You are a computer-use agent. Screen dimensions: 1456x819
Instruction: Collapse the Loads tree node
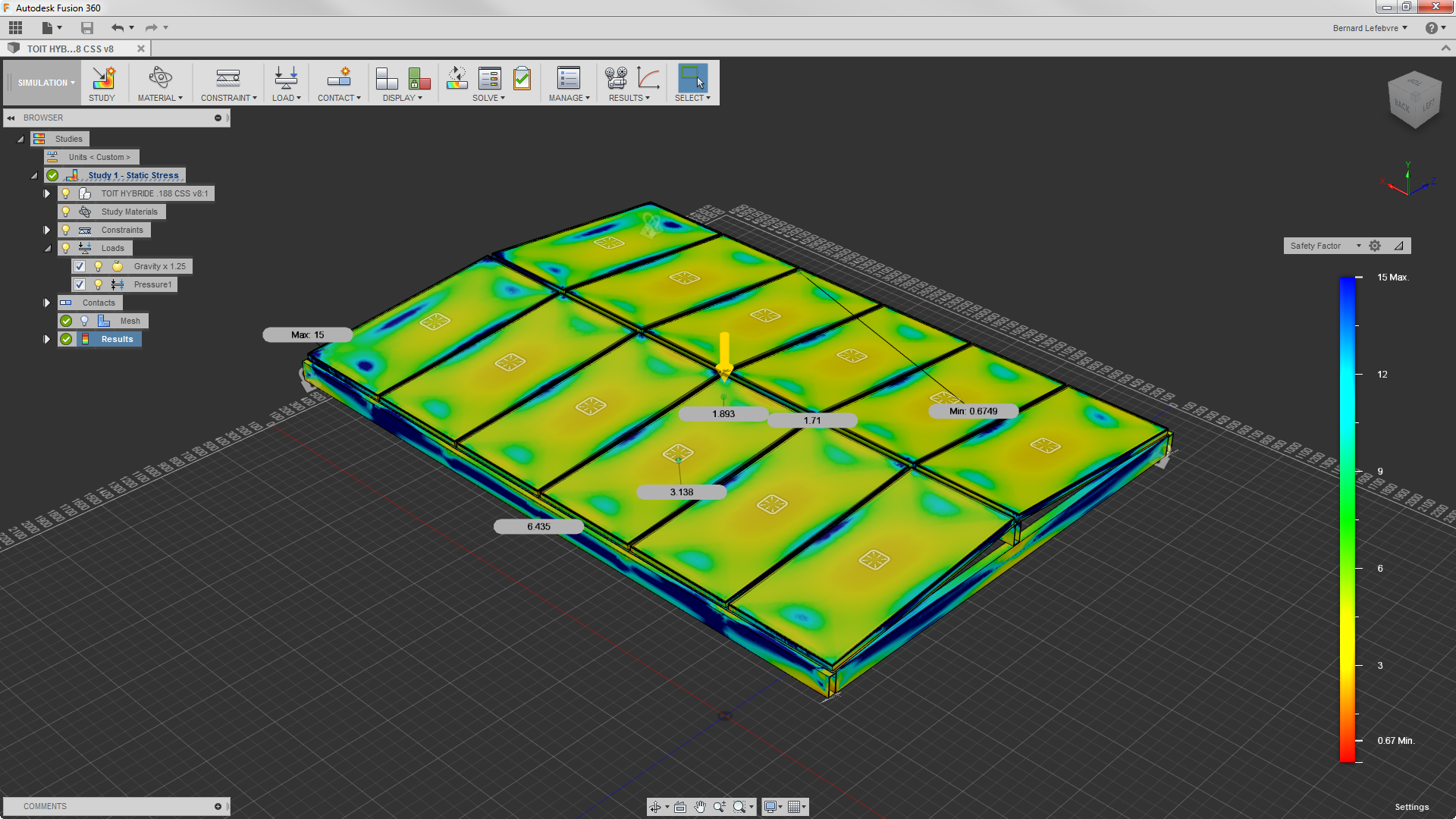point(47,248)
